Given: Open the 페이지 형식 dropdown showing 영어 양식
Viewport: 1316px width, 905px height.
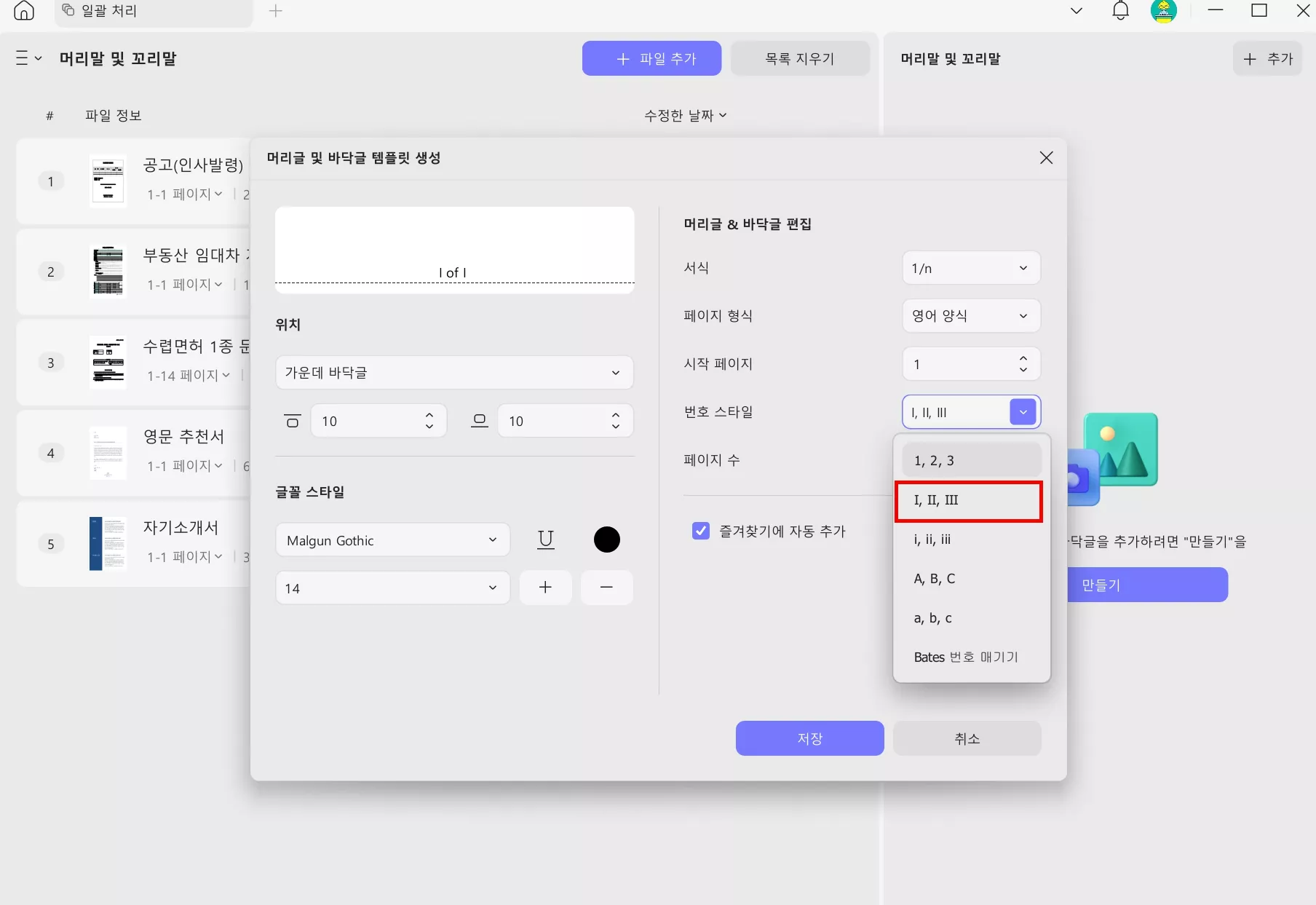Looking at the screenshot, I should (x=971, y=315).
